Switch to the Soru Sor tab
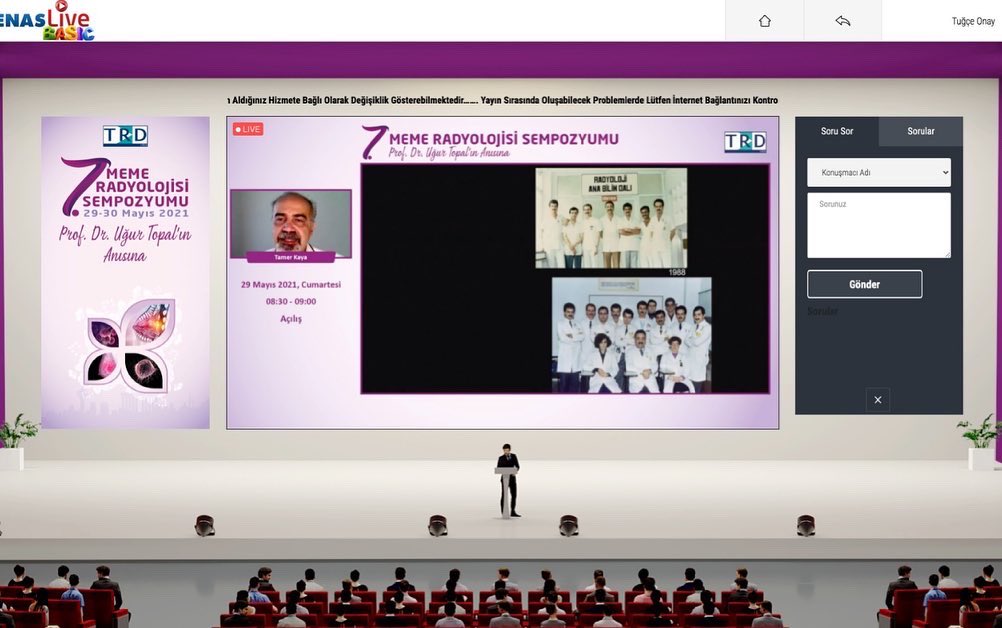Viewport: 1002px width, 628px height. (x=836, y=131)
